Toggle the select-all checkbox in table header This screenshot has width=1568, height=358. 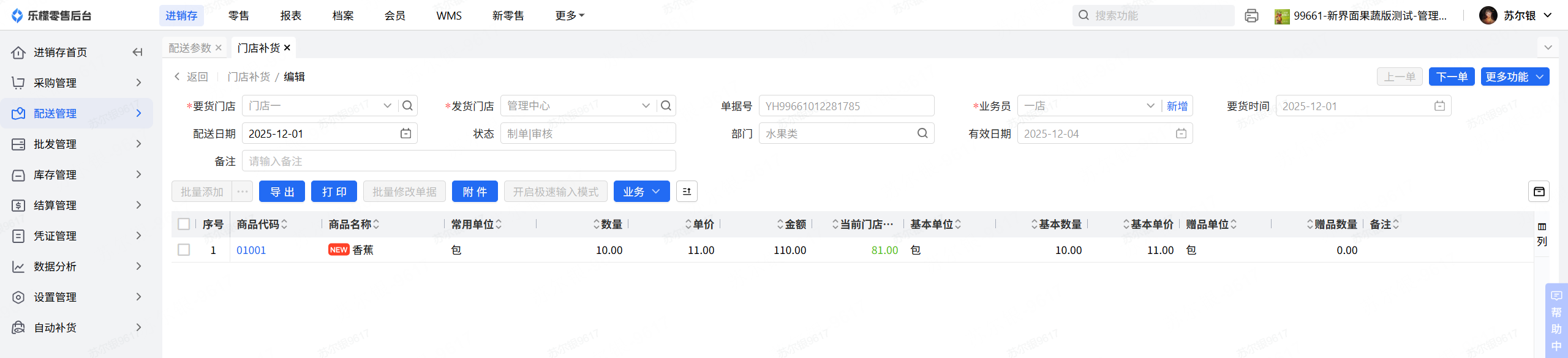(x=184, y=224)
